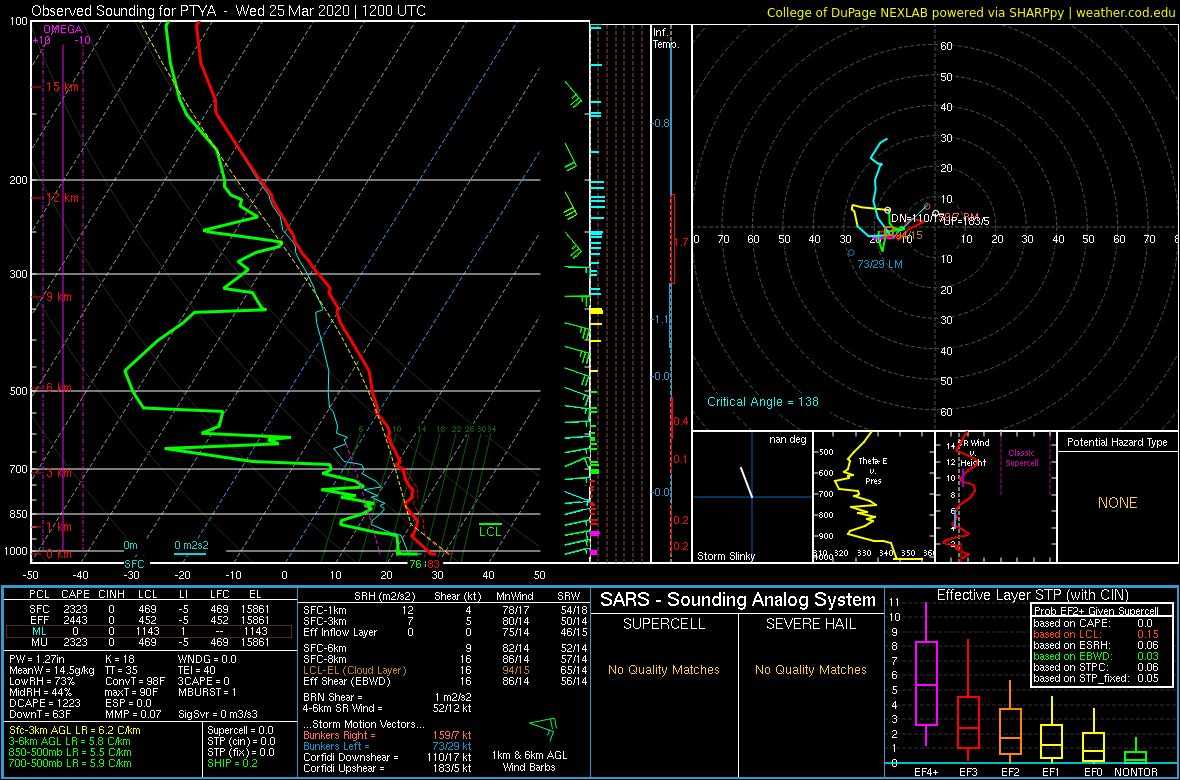Image resolution: width=1180 pixels, height=780 pixels.
Task: Click the CAPE column header
Action: tap(75, 596)
